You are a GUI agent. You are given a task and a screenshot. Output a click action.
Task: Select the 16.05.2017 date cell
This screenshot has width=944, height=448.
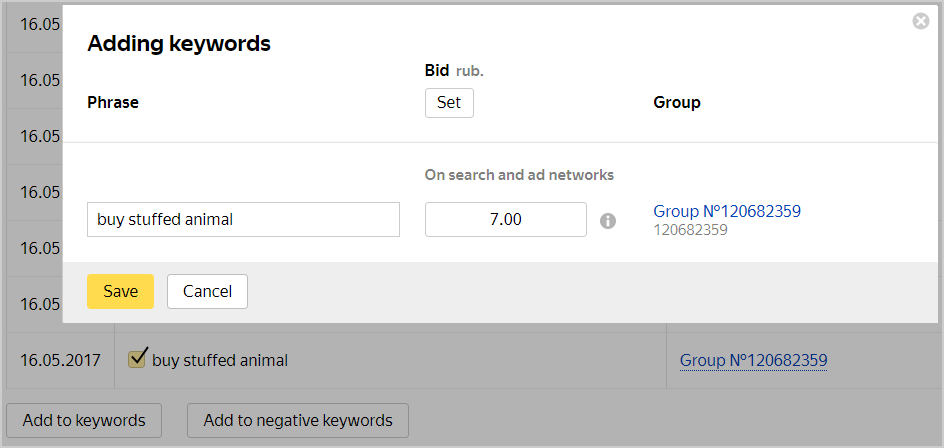(x=60, y=360)
